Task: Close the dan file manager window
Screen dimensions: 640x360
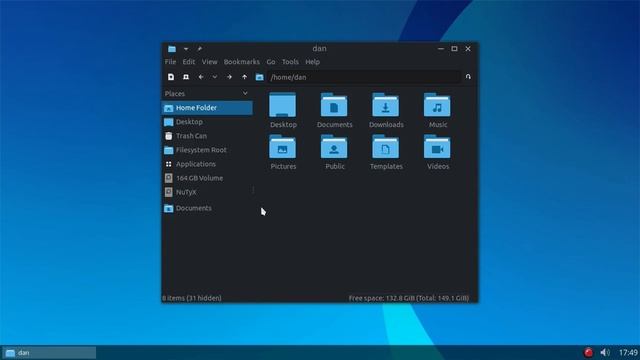Action: click(x=468, y=49)
